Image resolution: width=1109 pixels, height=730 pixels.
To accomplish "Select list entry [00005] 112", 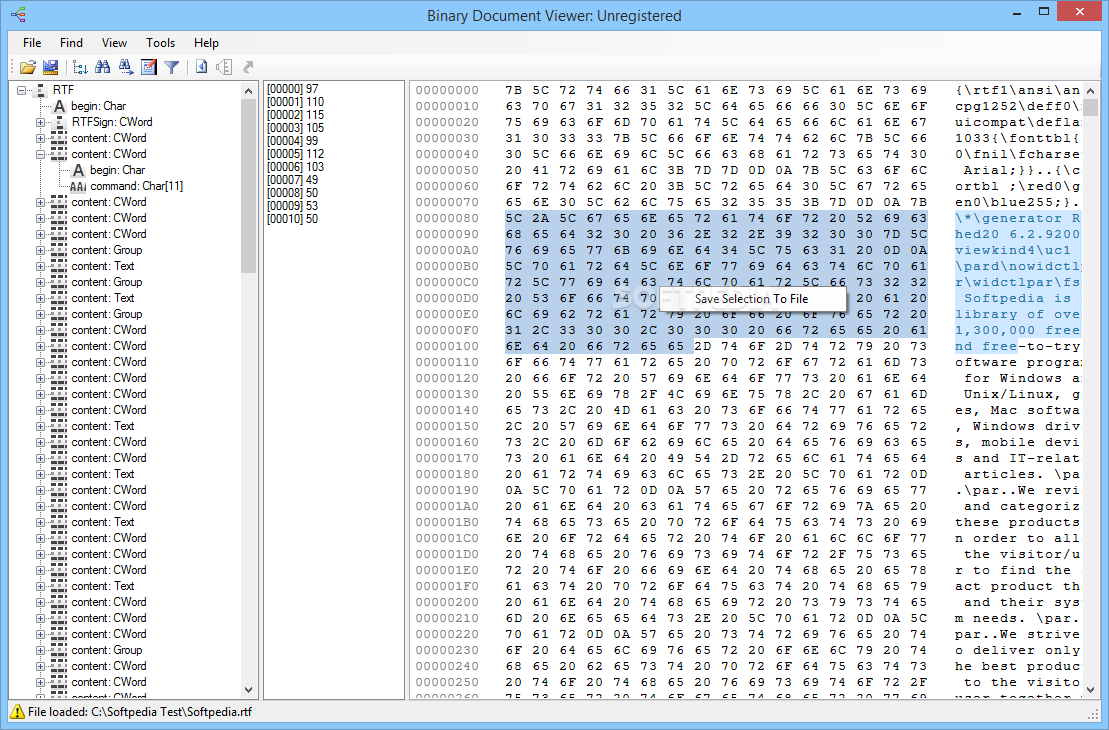I will [296, 153].
